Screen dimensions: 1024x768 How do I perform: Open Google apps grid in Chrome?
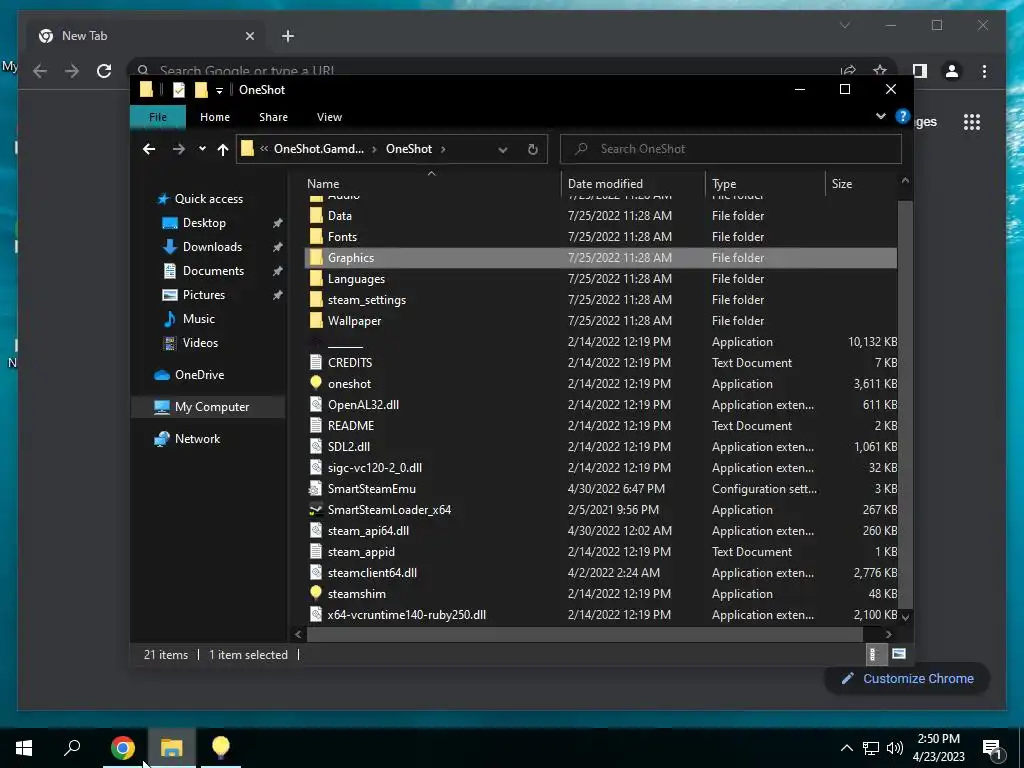[972, 121]
